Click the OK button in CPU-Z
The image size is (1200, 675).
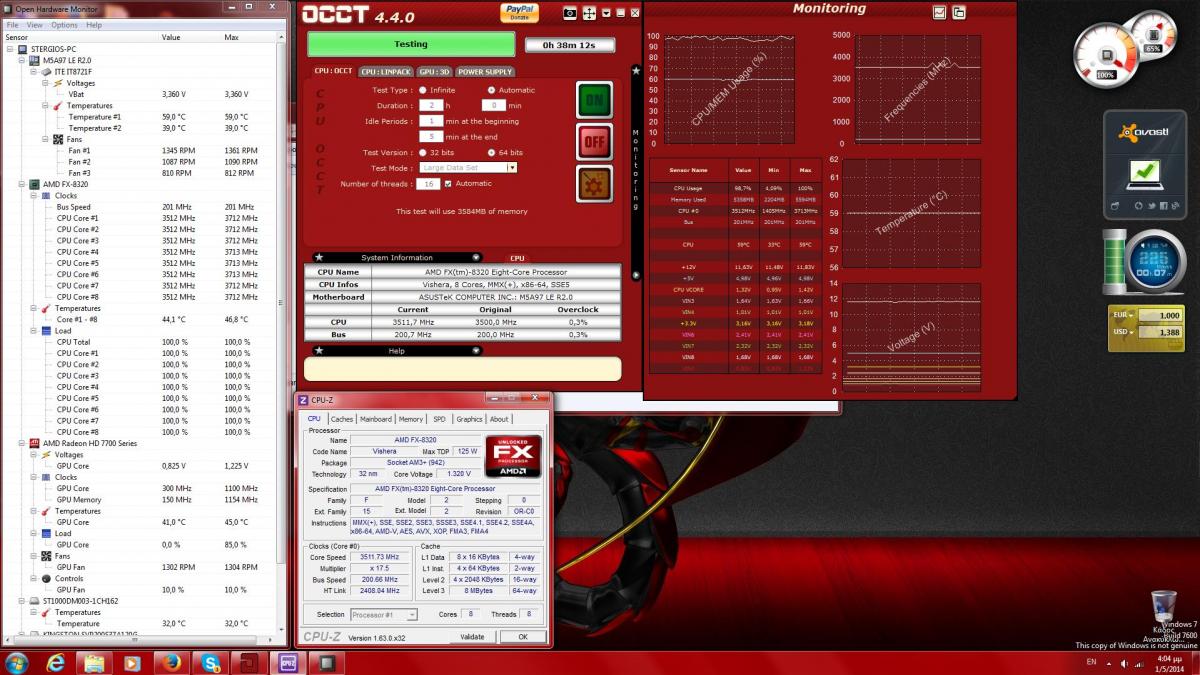tap(523, 637)
